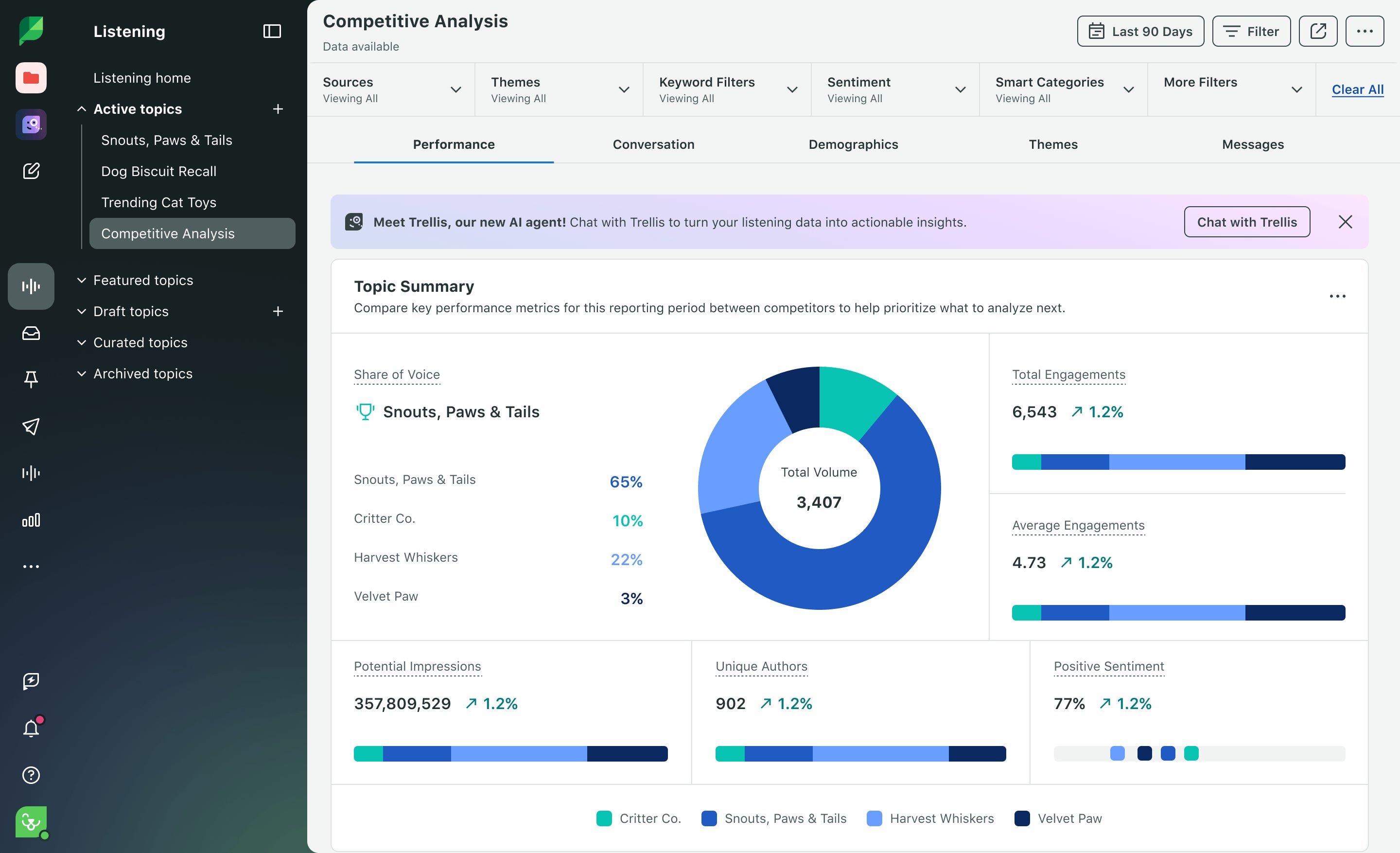Viewport: 1400px width, 853px height.
Task: Click the export share icon near Filter
Action: 1318,31
